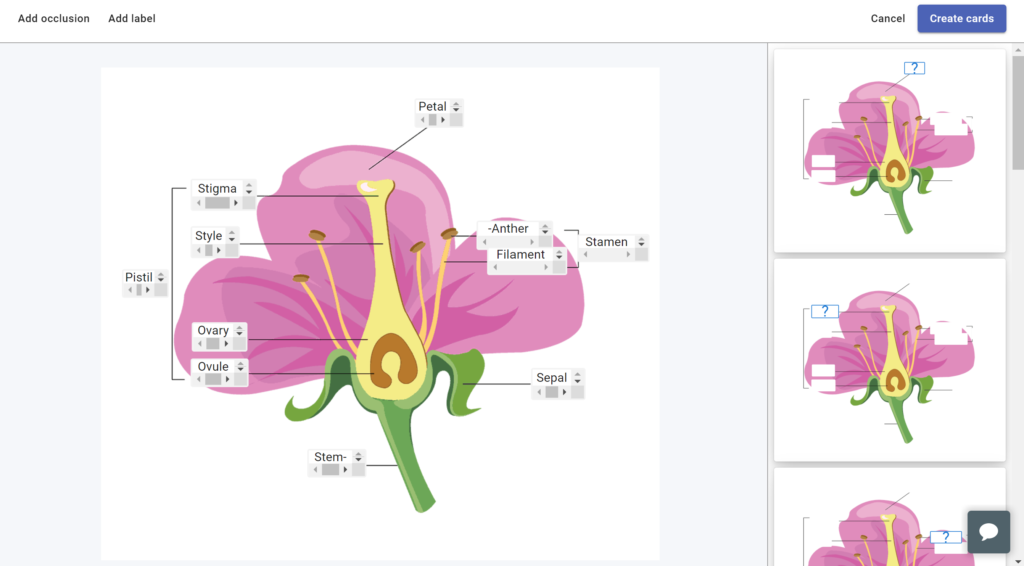
Task: Open third card preview with Anther hidden
Action: click(889, 517)
